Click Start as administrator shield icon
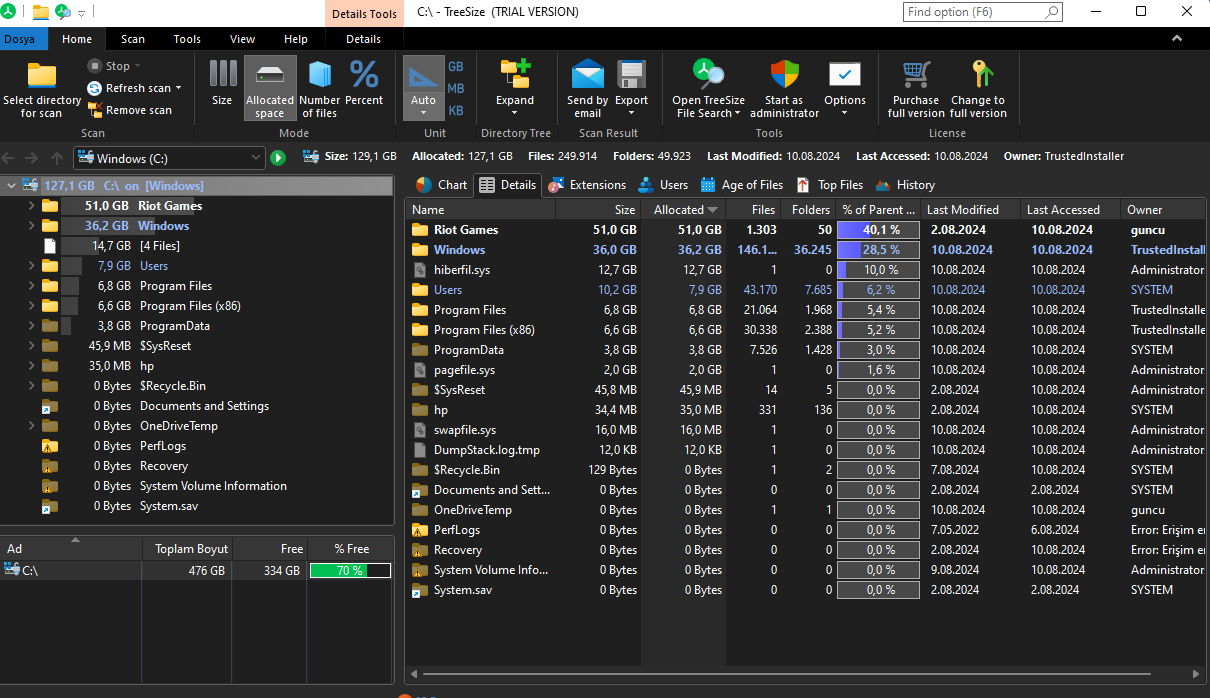The height and width of the screenshot is (698, 1210). coord(784,75)
